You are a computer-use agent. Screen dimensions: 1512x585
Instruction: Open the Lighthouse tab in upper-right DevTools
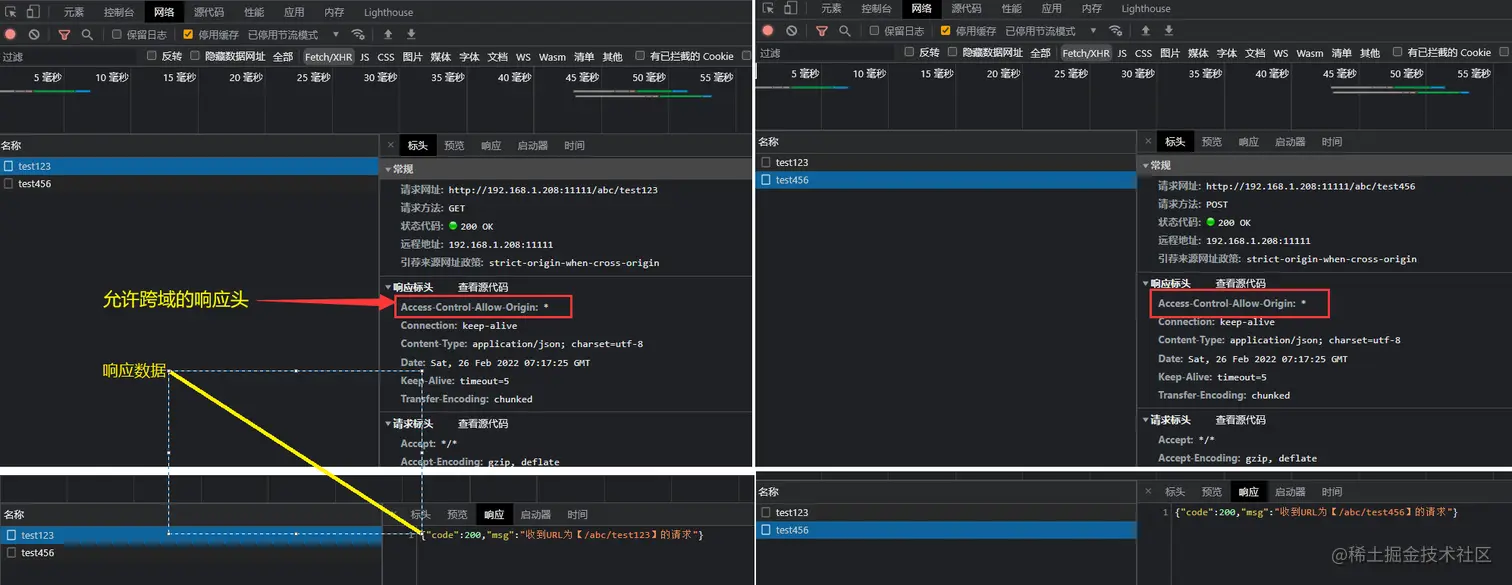[x=1145, y=8]
